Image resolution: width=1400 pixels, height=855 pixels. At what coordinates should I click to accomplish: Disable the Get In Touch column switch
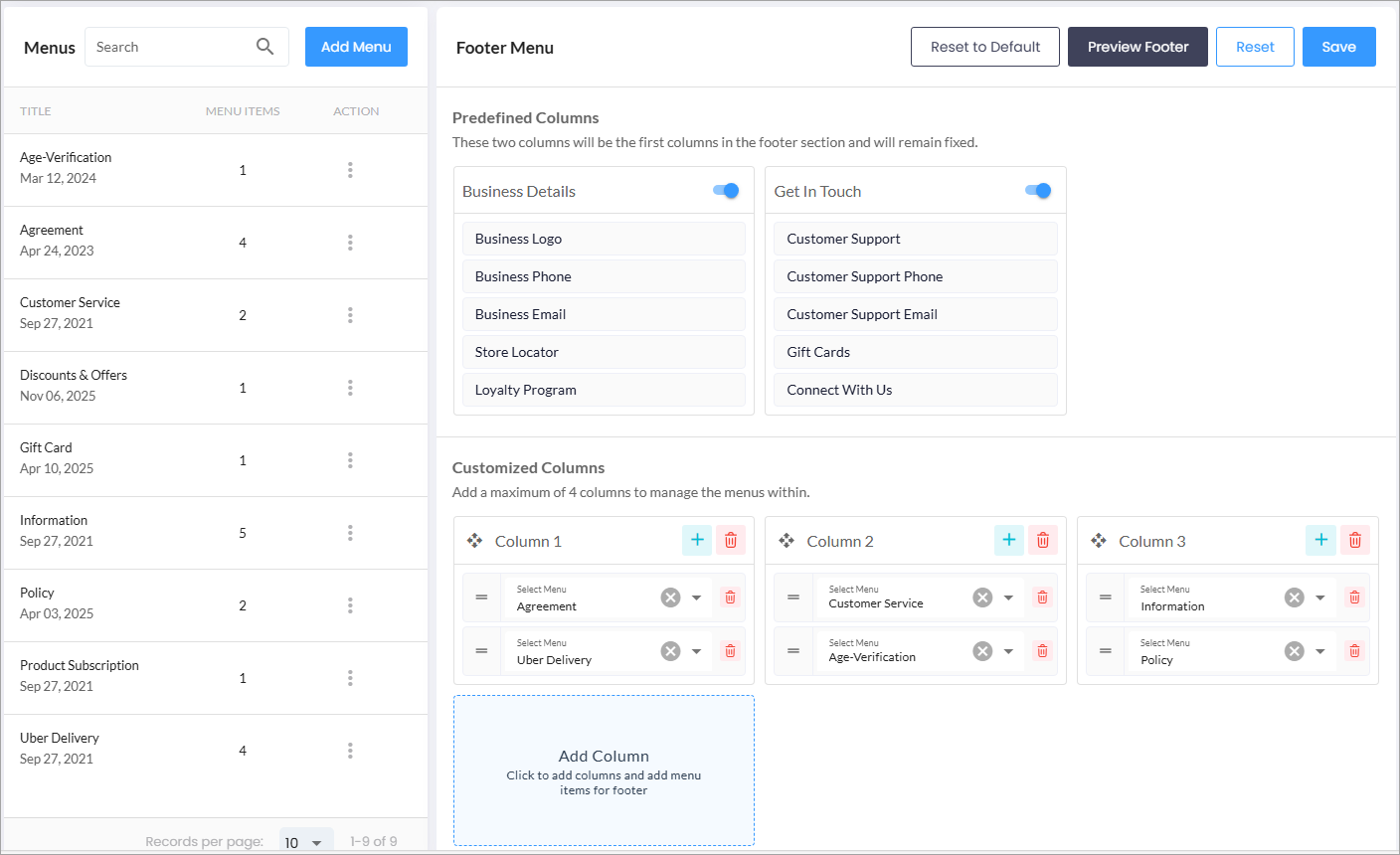[1038, 191]
